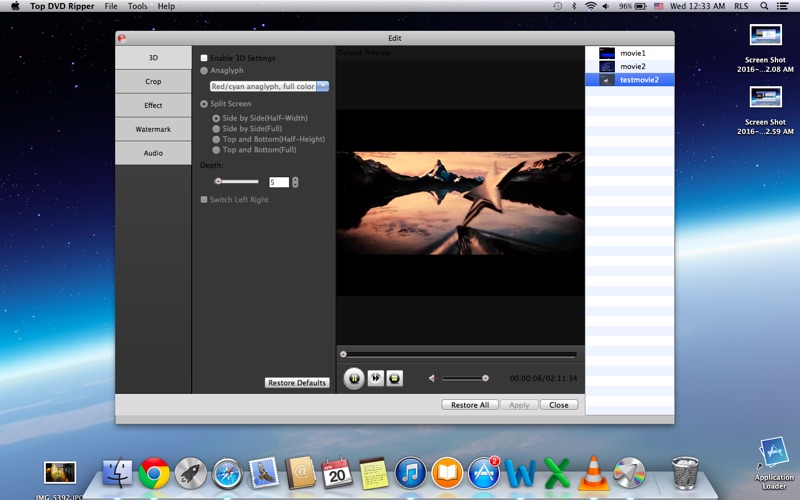The width and height of the screenshot is (800, 500).
Task: Open App Store from the Dock
Action: pyautogui.click(x=484, y=472)
